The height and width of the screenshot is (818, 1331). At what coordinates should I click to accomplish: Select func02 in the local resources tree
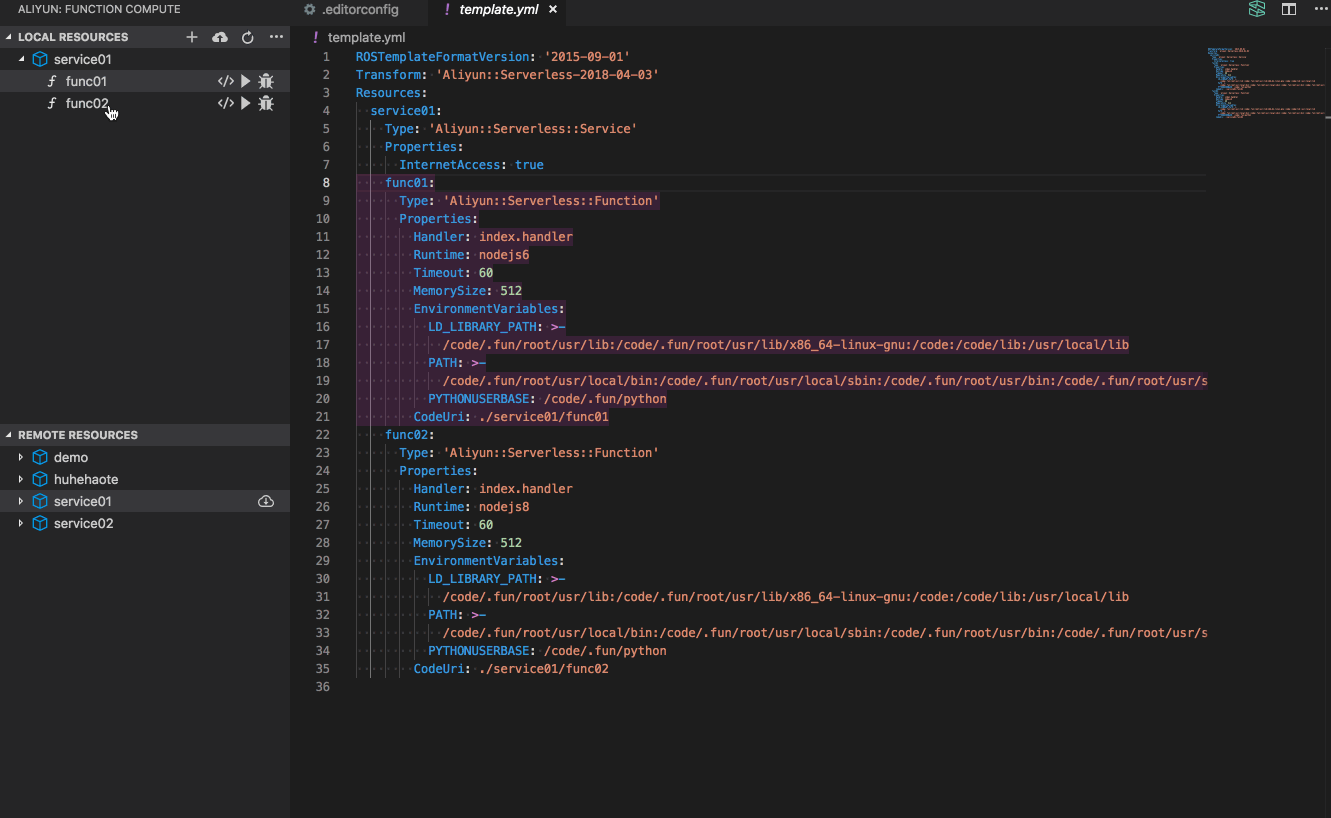[x=87, y=103]
